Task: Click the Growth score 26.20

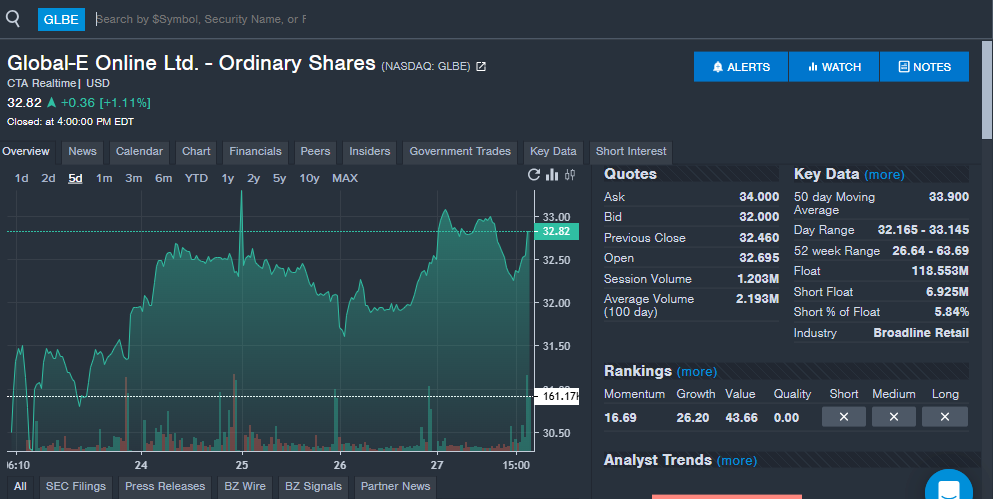Action: coord(692,417)
